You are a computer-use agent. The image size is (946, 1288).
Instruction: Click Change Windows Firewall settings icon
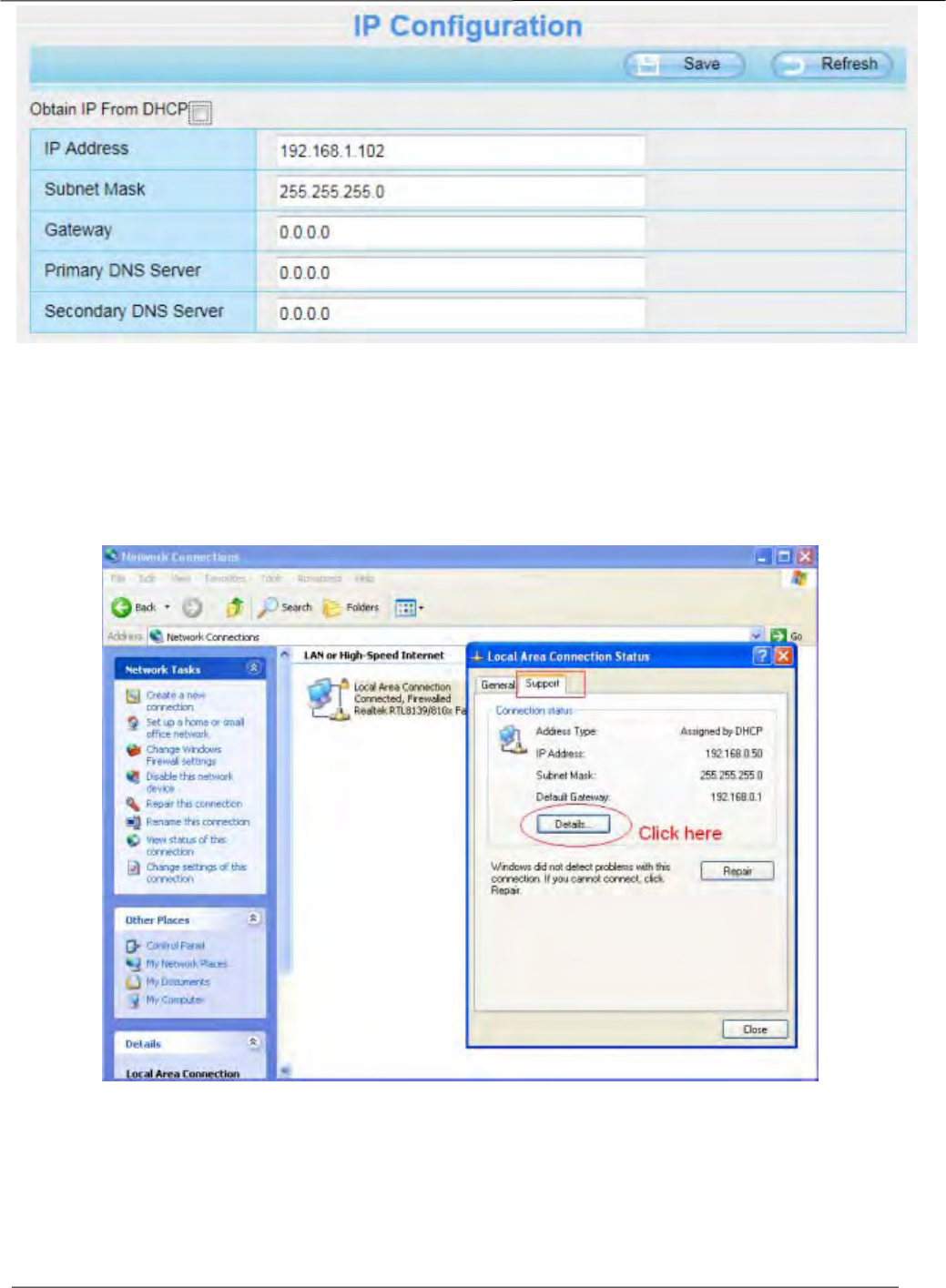click(x=133, y=751)
